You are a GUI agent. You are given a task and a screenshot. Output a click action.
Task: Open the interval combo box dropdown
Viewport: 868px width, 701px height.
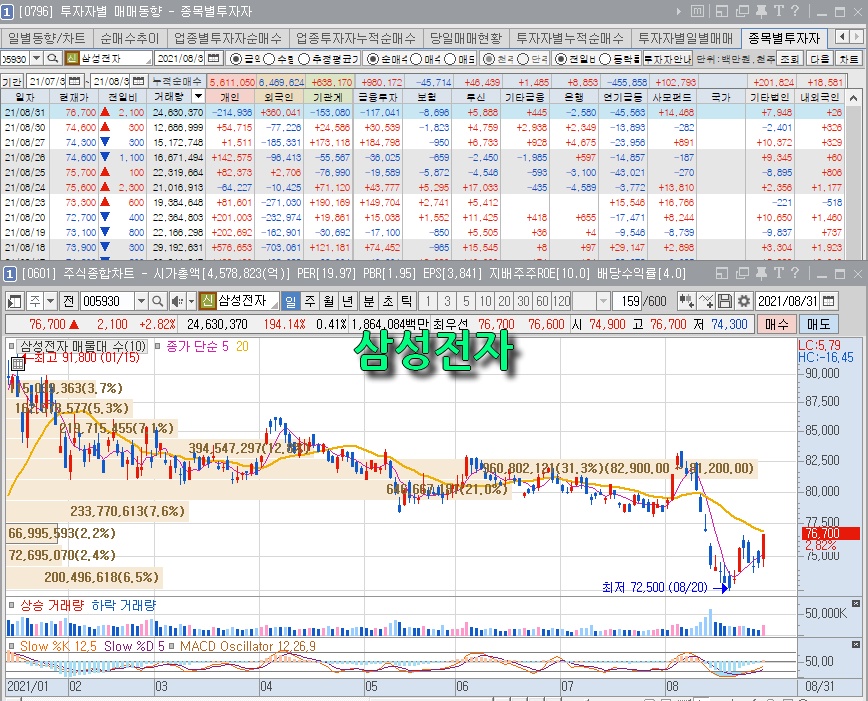[603, 301]
